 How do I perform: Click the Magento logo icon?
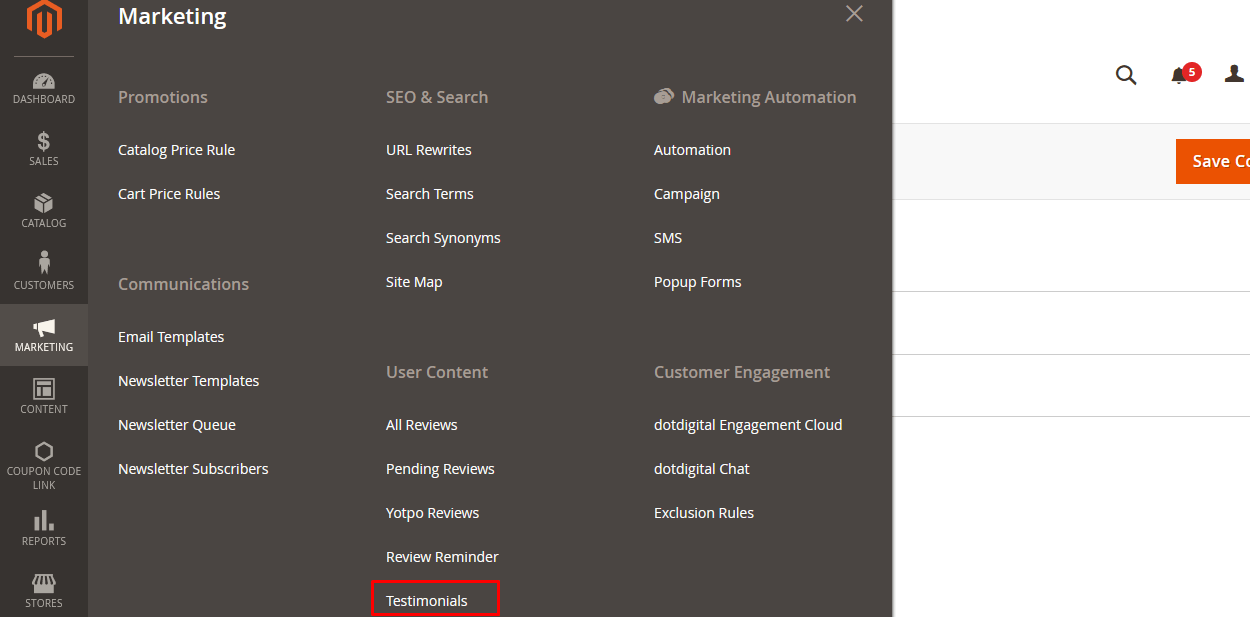coord(44,20)
